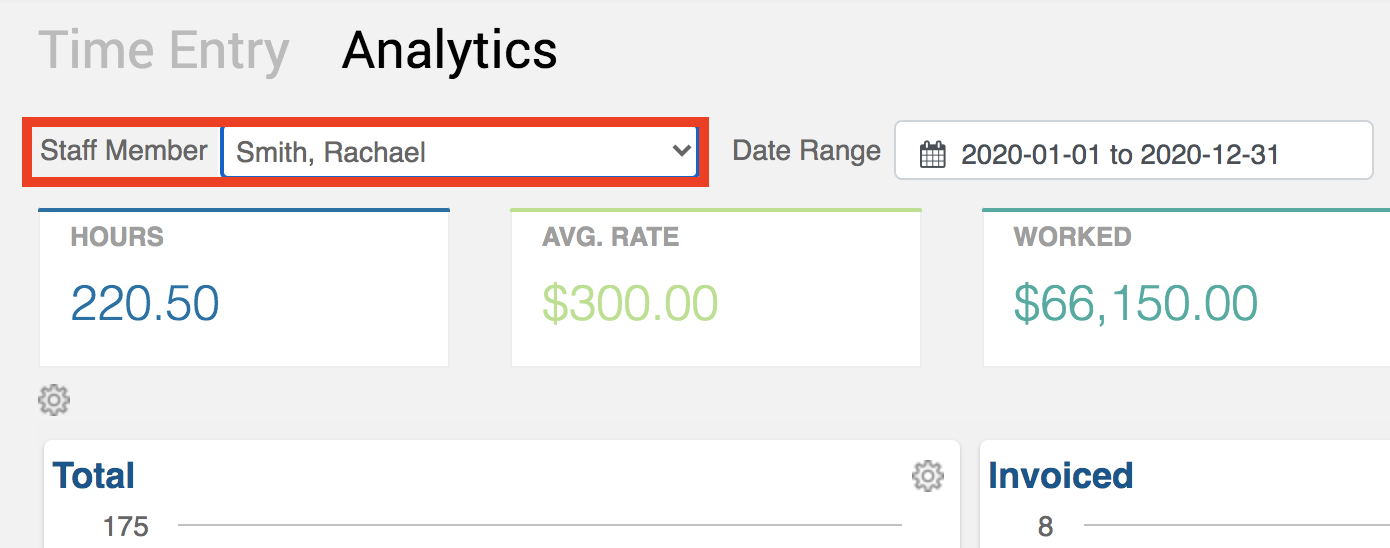Click the Invoiced chart title

coord(1060,475)
